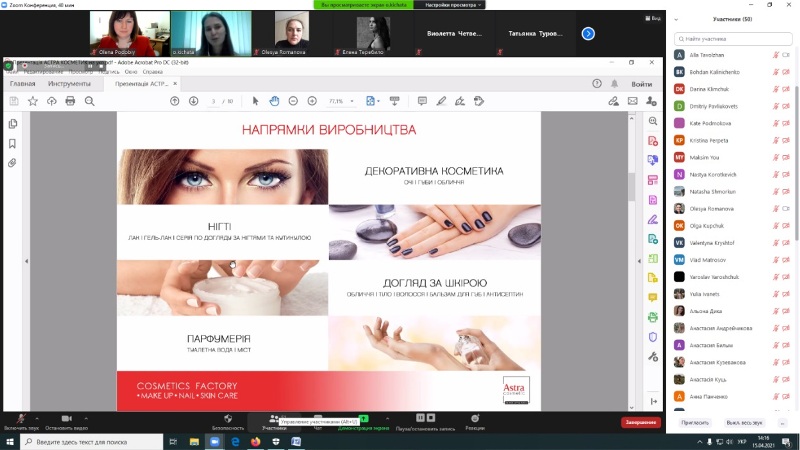The height and width of the screenshot is (450, 800).
Task: Open Реакции reactions button in Zoom
Action: pos(475,421)
